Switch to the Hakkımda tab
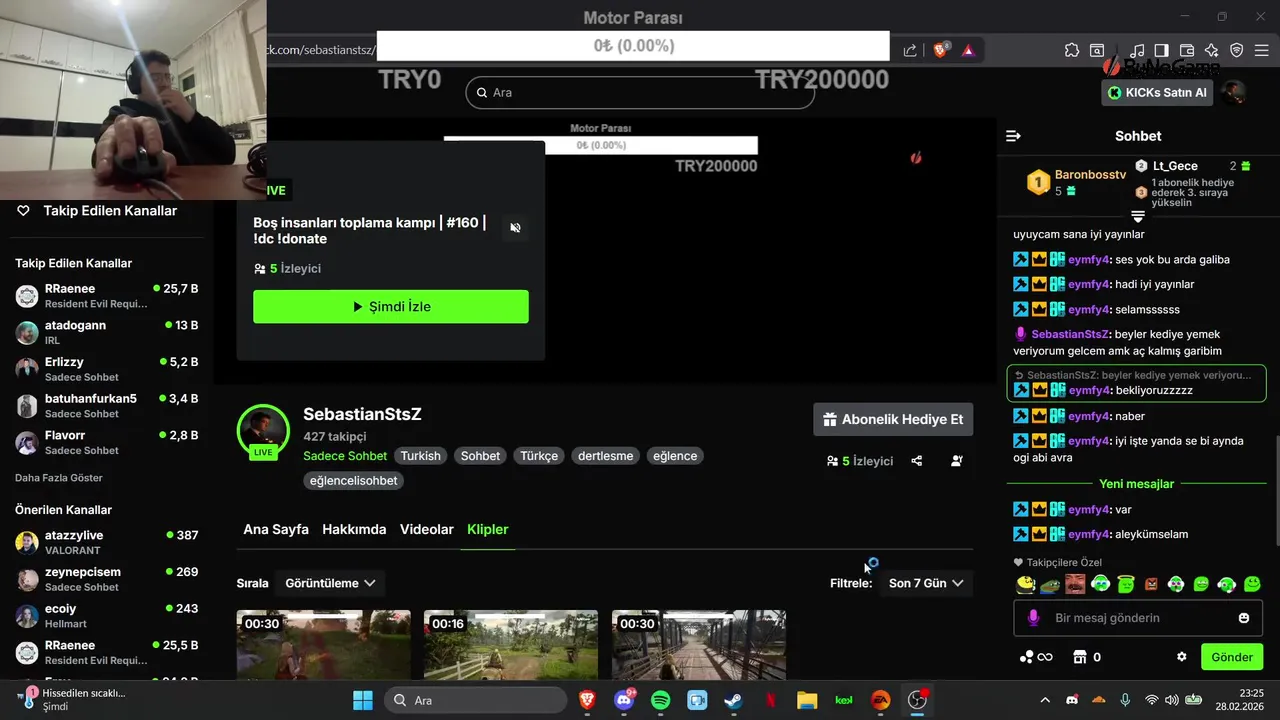The width and height of the screenshot is (1280, 720). 354,529
